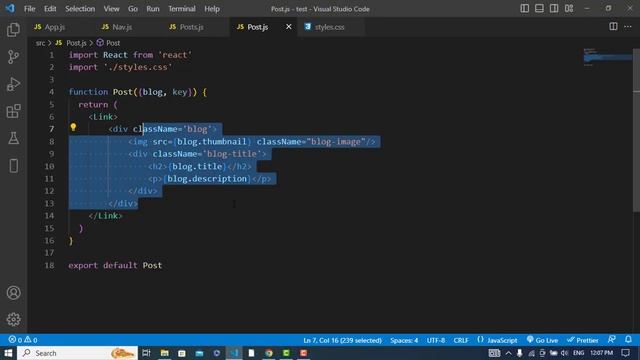The width and height of the screenshot is (640, 360).
Task: Open the Extensions view
Action: coord(13,111)
